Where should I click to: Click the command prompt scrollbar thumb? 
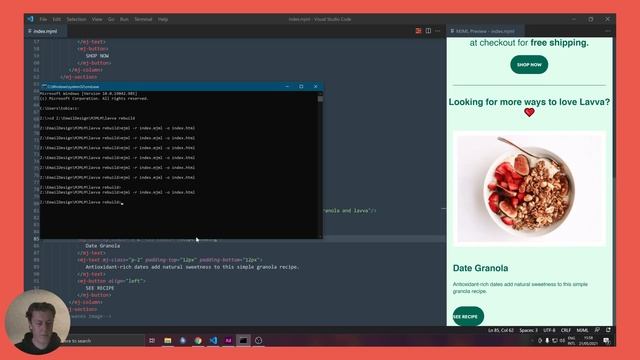(x=320, y=98)
